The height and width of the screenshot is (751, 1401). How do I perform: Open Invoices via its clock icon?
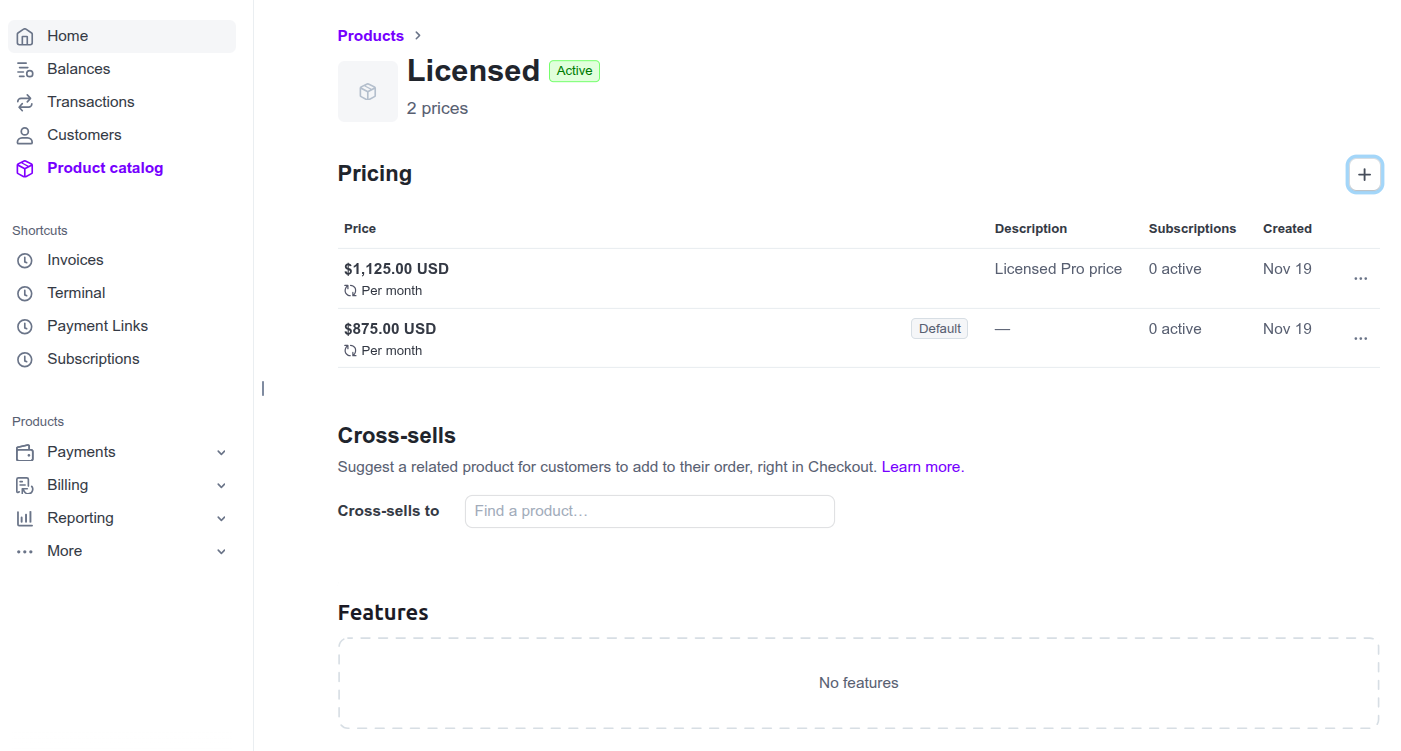pyautogui.click(x=24, y=260)
